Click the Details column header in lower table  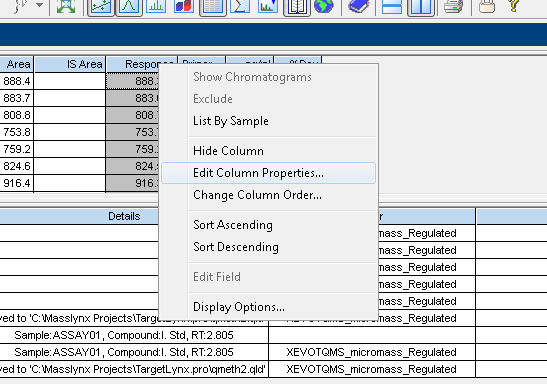pos(124,216)
